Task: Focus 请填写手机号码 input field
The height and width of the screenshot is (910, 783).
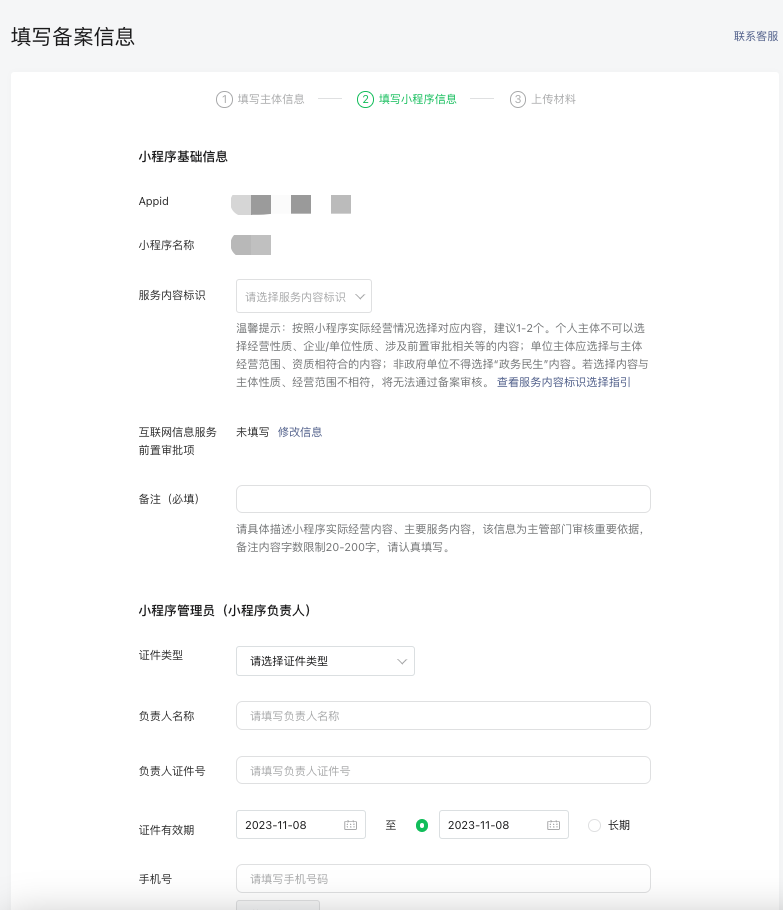Action: (x=443, y=879)
